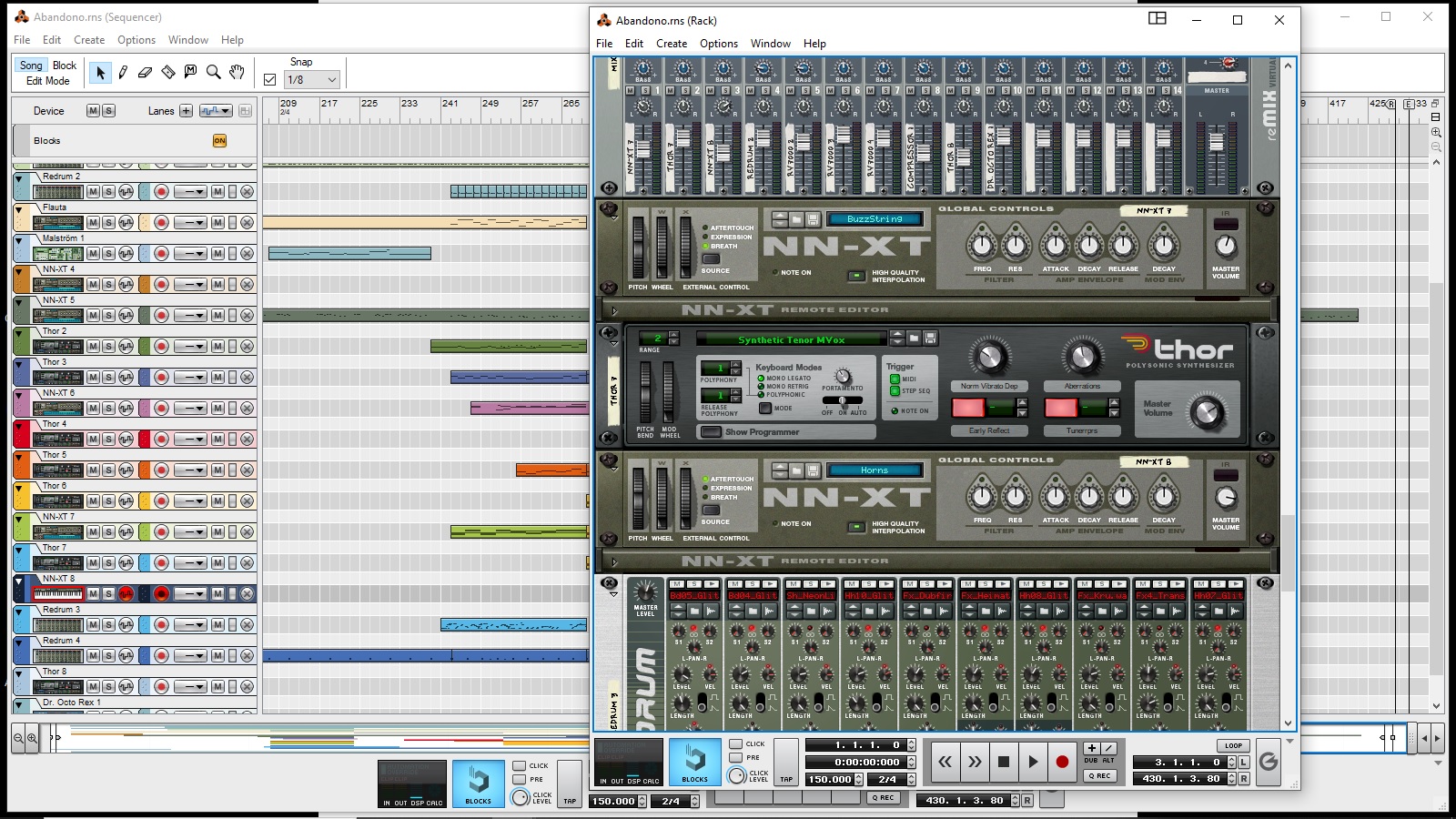1456x819 pixels.
Task: Mute the Thor 4 track
Action: pyautogui.click(x=93, y=440)
